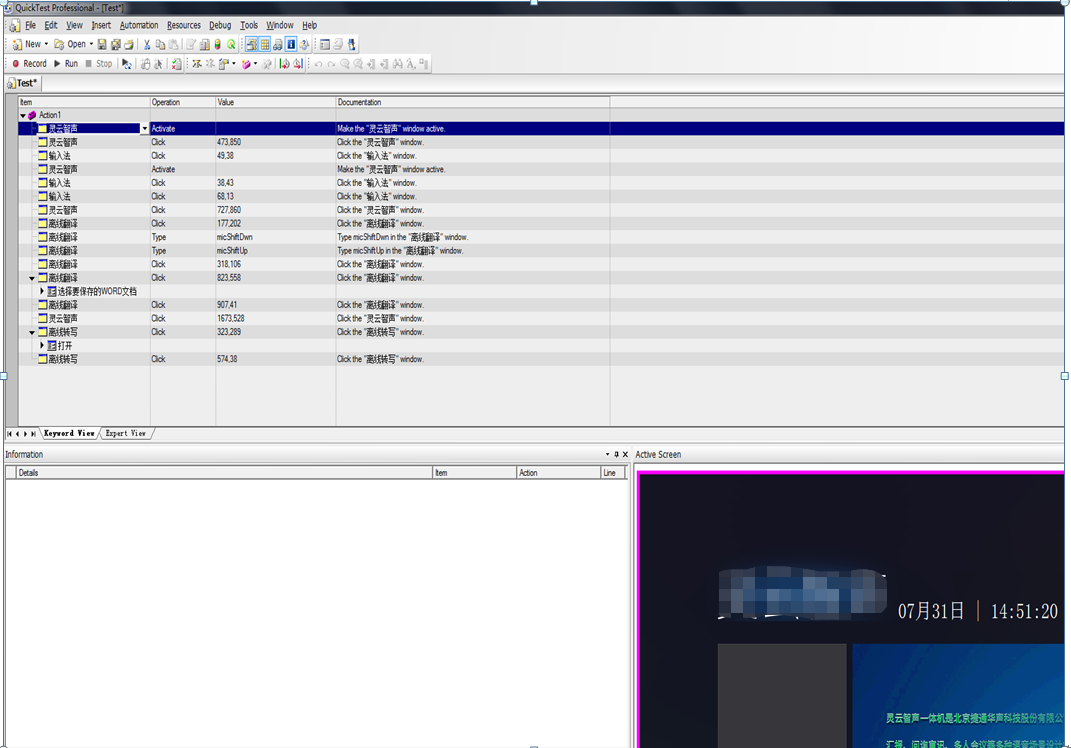Go to last sheet navigation arrow
The height and width of the screenshot is (748, 1071).
click(x=33, y=434)
